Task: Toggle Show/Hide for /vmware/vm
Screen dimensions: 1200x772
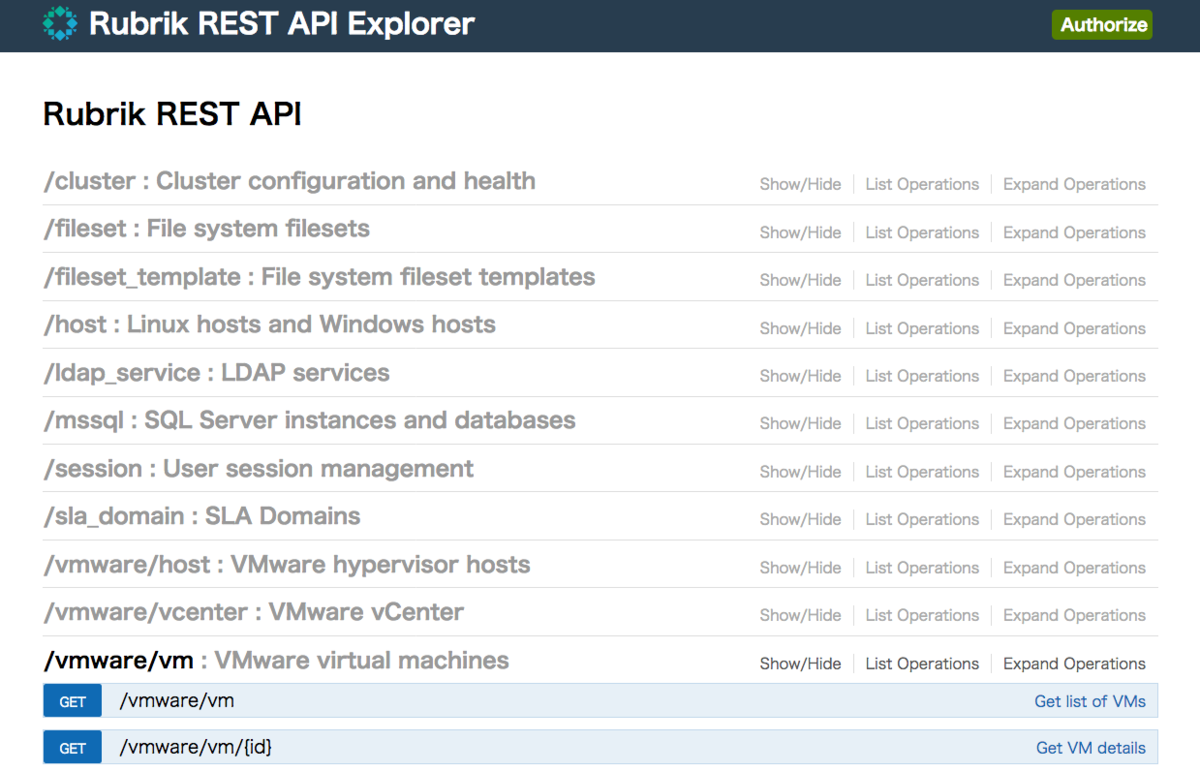Action: tap(800, 663)
